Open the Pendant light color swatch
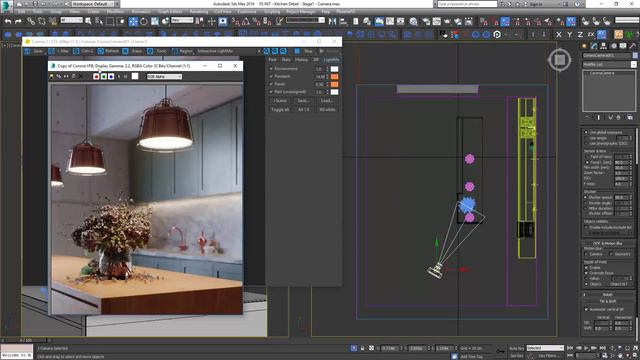Image resolution: width=640 pixels, height=360 pixels. pos(334,76)
